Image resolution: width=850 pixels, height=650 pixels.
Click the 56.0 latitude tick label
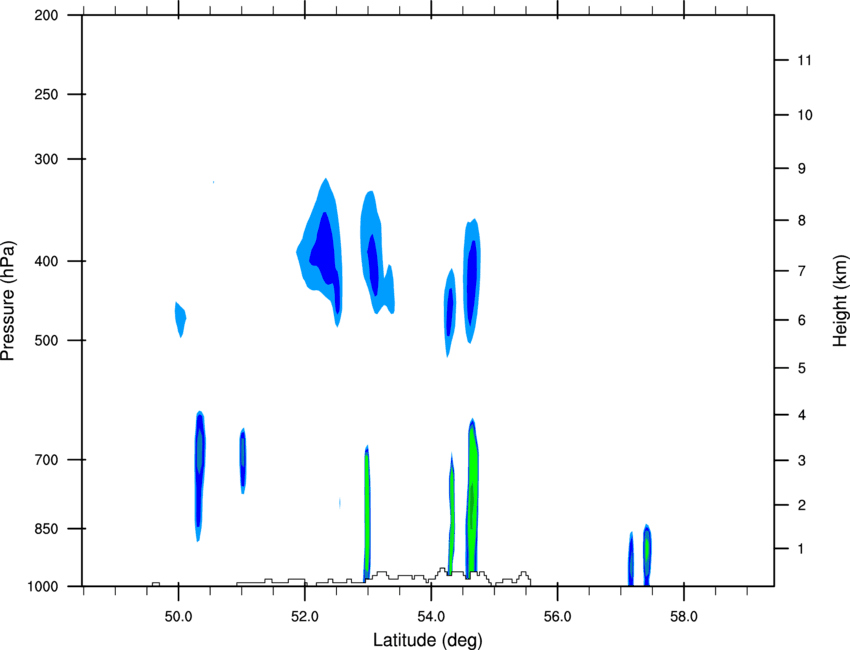[x=557, y=617]
